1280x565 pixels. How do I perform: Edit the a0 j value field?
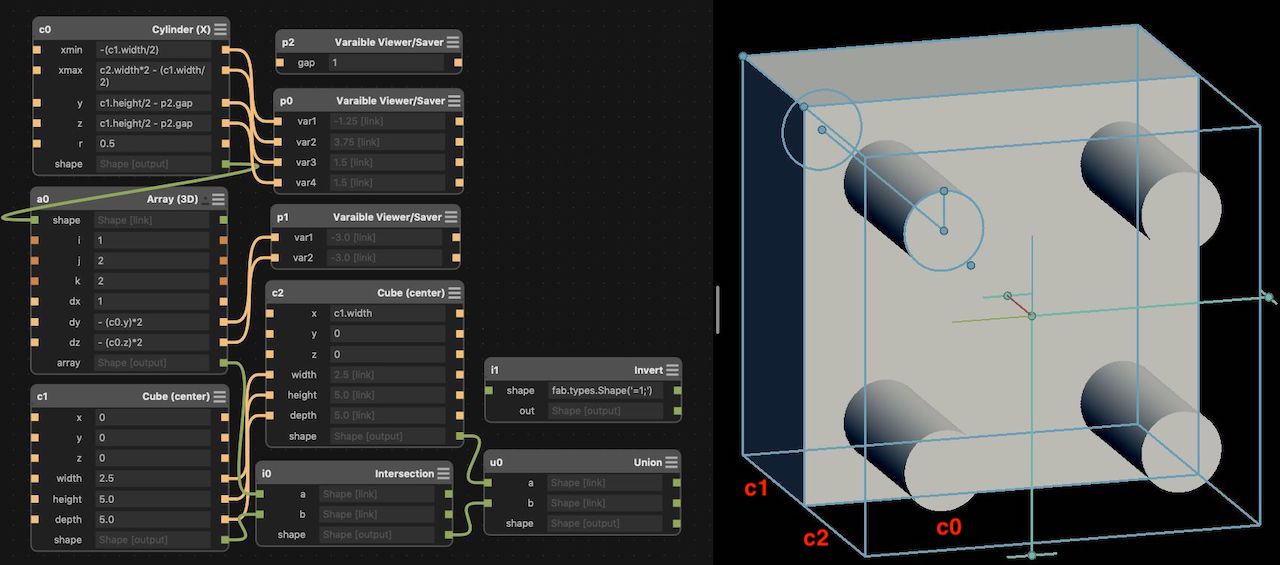(152, 261)
